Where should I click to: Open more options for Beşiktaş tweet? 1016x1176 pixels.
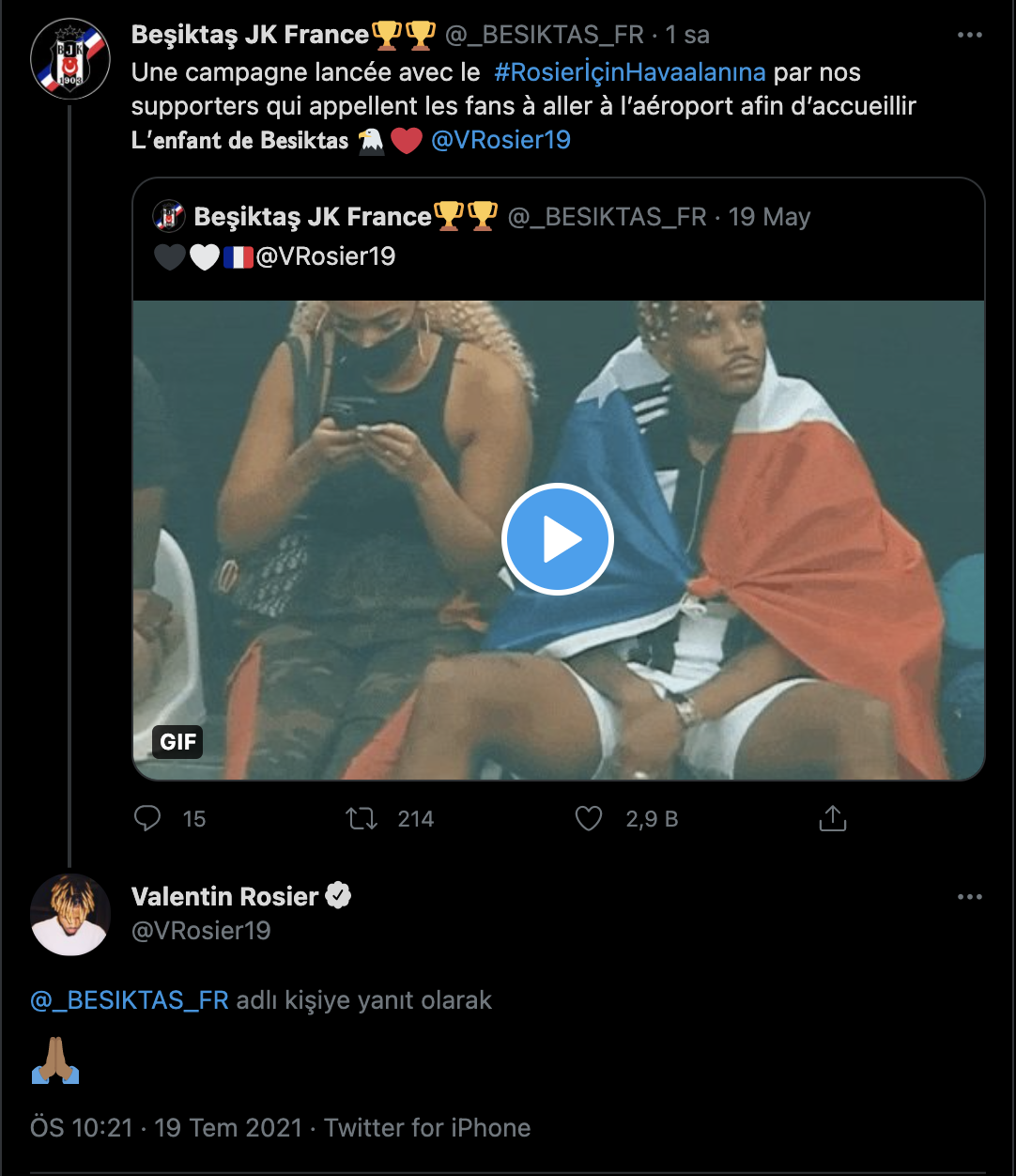969,36
